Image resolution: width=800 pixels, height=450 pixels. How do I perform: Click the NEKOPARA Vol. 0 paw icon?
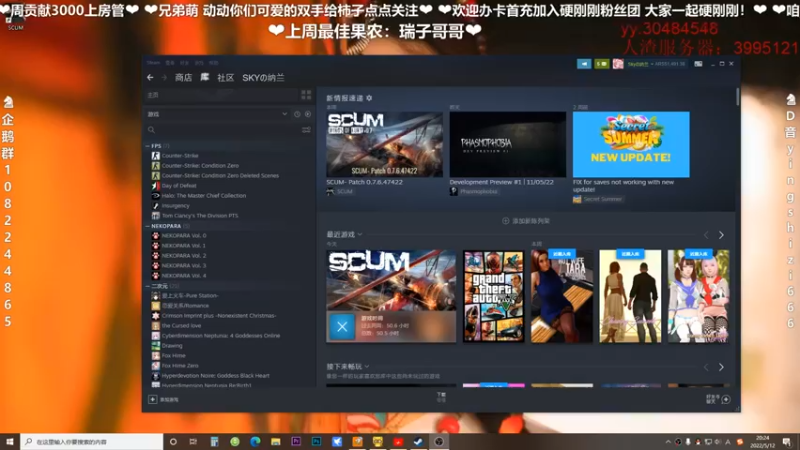[x=156, y=236]
